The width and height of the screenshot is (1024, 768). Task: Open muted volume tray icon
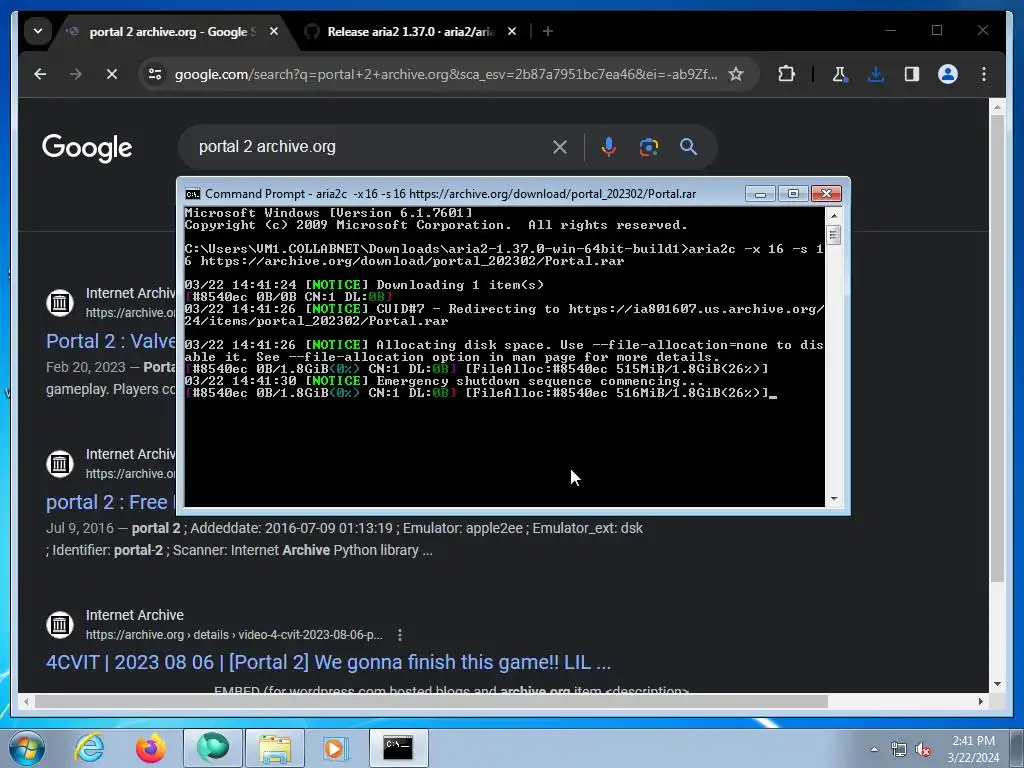coord(923,750)
